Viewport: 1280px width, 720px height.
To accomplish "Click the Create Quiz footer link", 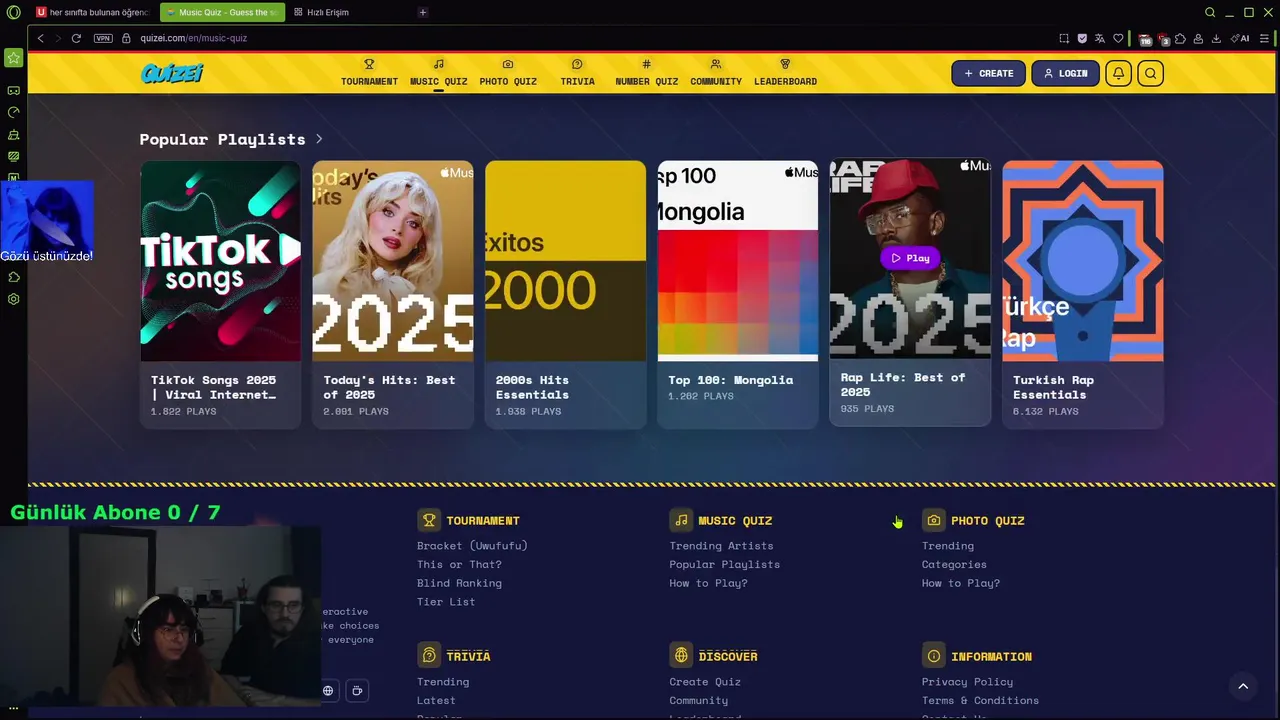I will 705,682.
